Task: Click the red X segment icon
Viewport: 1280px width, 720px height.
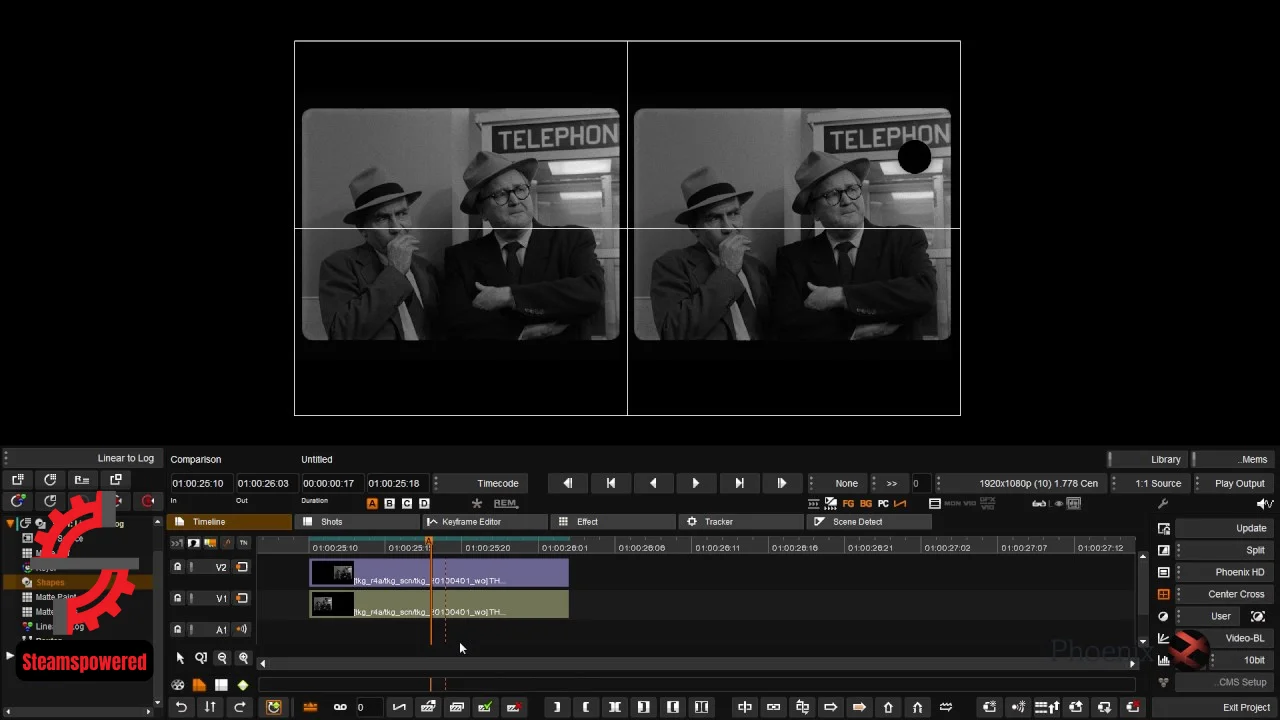Action: click(513, 707)
